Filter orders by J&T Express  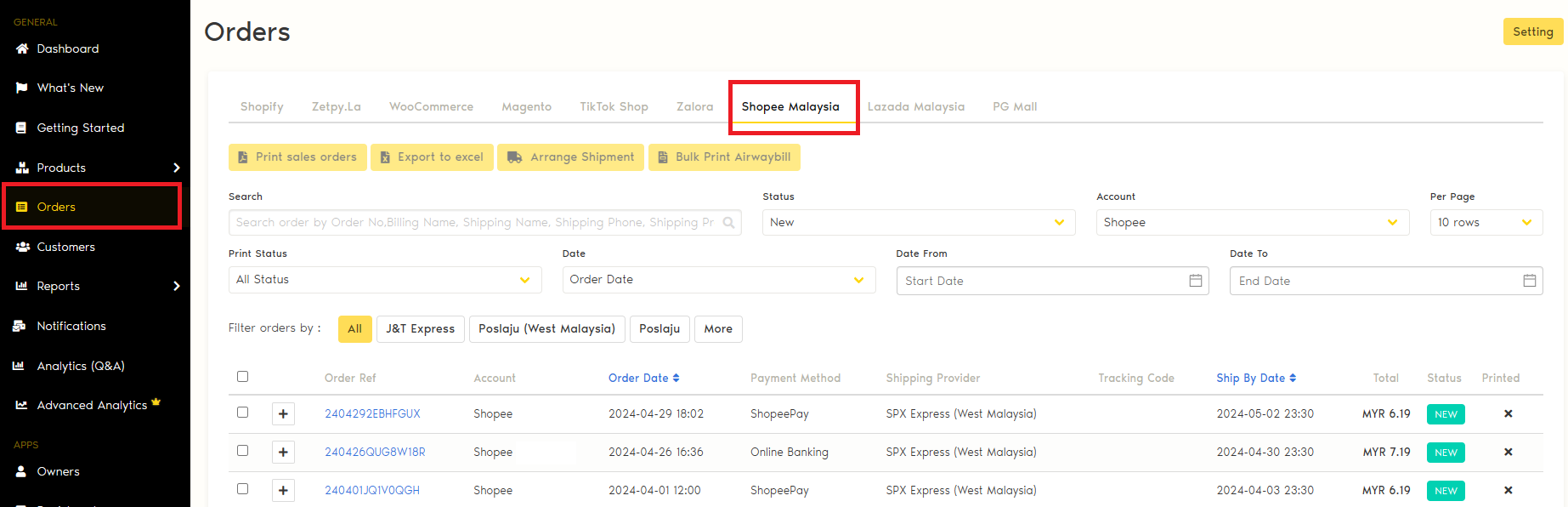coord(420,329)
